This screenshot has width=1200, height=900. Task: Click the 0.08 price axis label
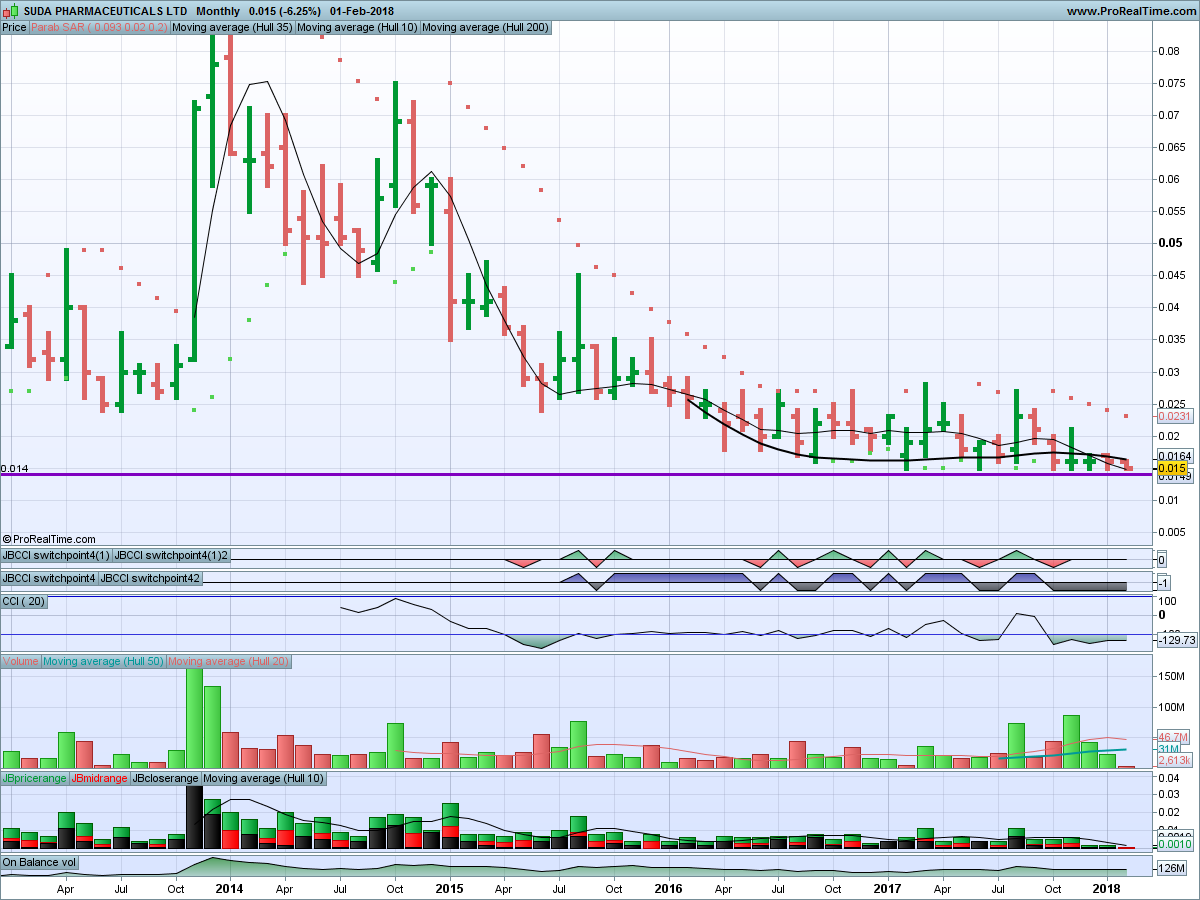coord(1170,51)
